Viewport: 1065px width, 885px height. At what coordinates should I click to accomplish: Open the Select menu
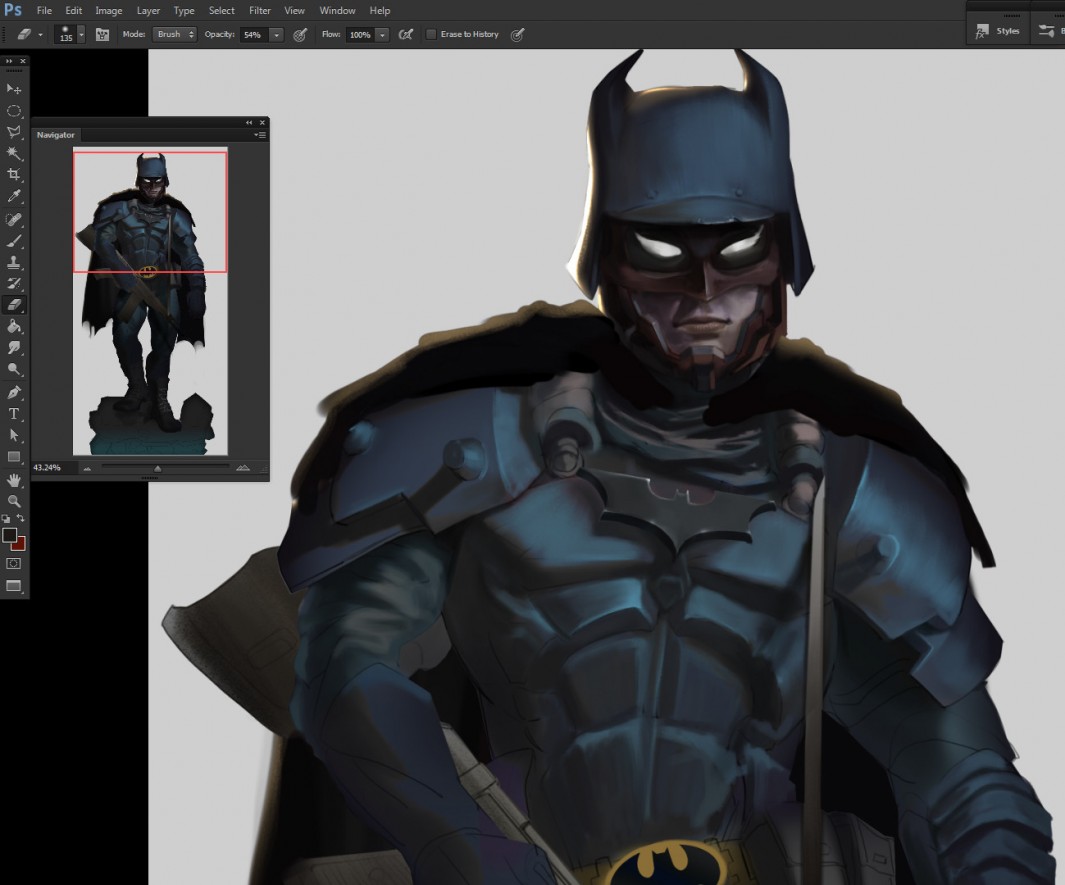[x=221, y=10]
